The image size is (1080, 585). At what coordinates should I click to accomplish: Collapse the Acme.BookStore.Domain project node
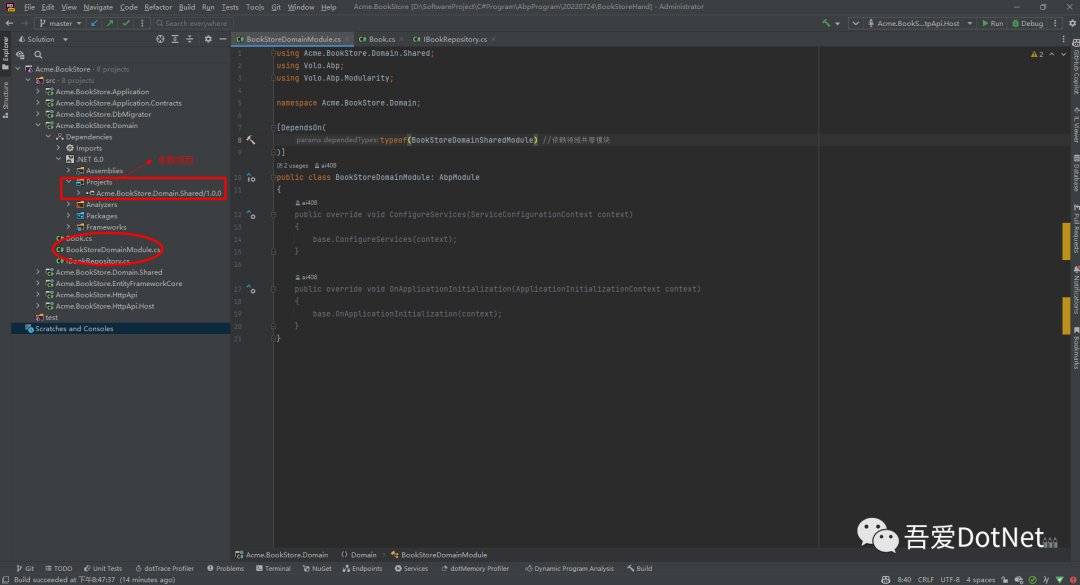[x=38, y=125]
